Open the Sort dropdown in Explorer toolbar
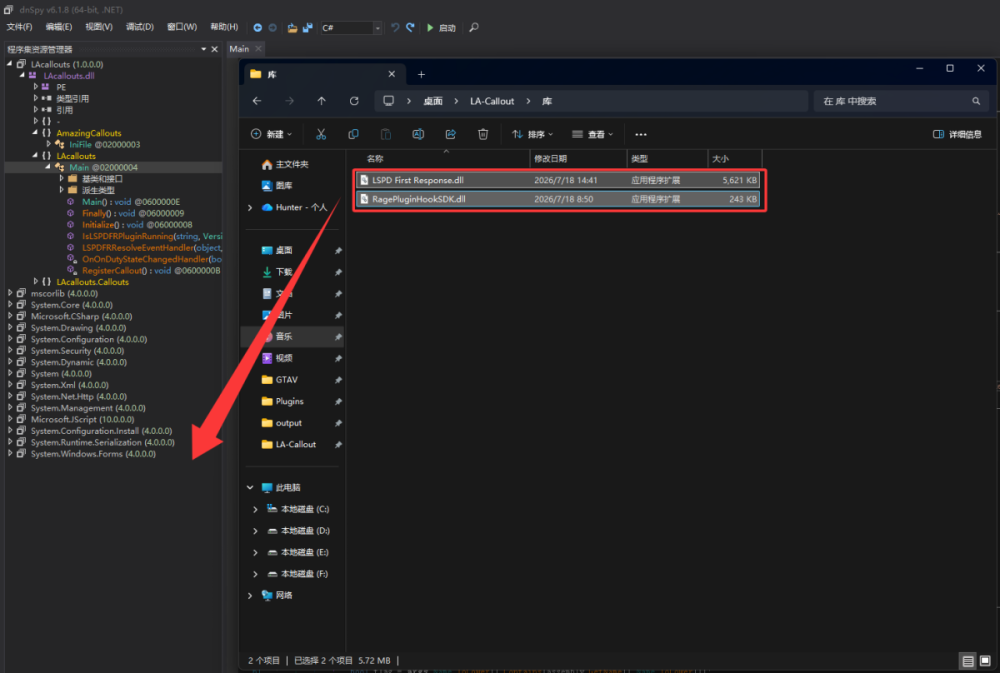 click(532, 134)
